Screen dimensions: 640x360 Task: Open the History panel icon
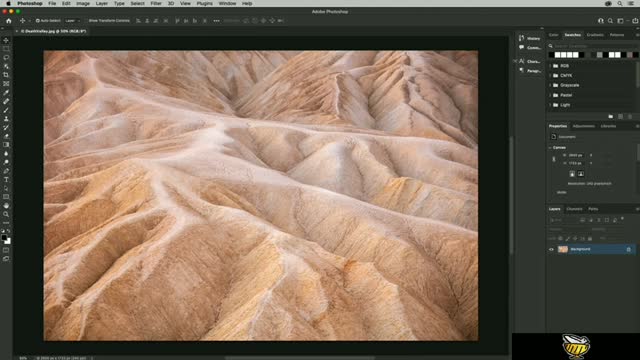521,38
